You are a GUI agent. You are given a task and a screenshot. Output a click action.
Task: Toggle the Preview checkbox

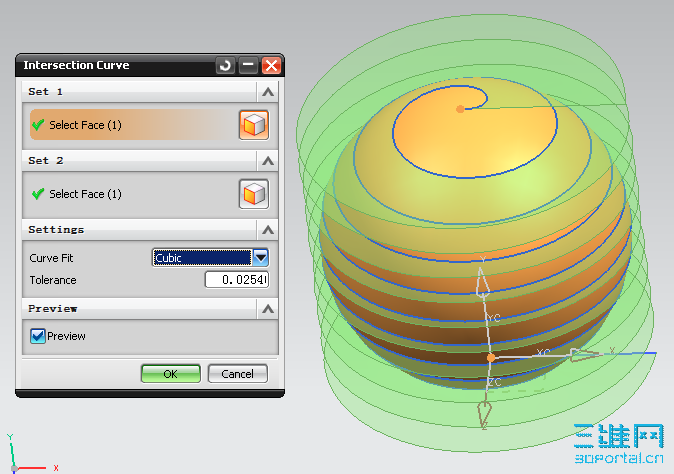pyautogui.click(x=38, y=336)
